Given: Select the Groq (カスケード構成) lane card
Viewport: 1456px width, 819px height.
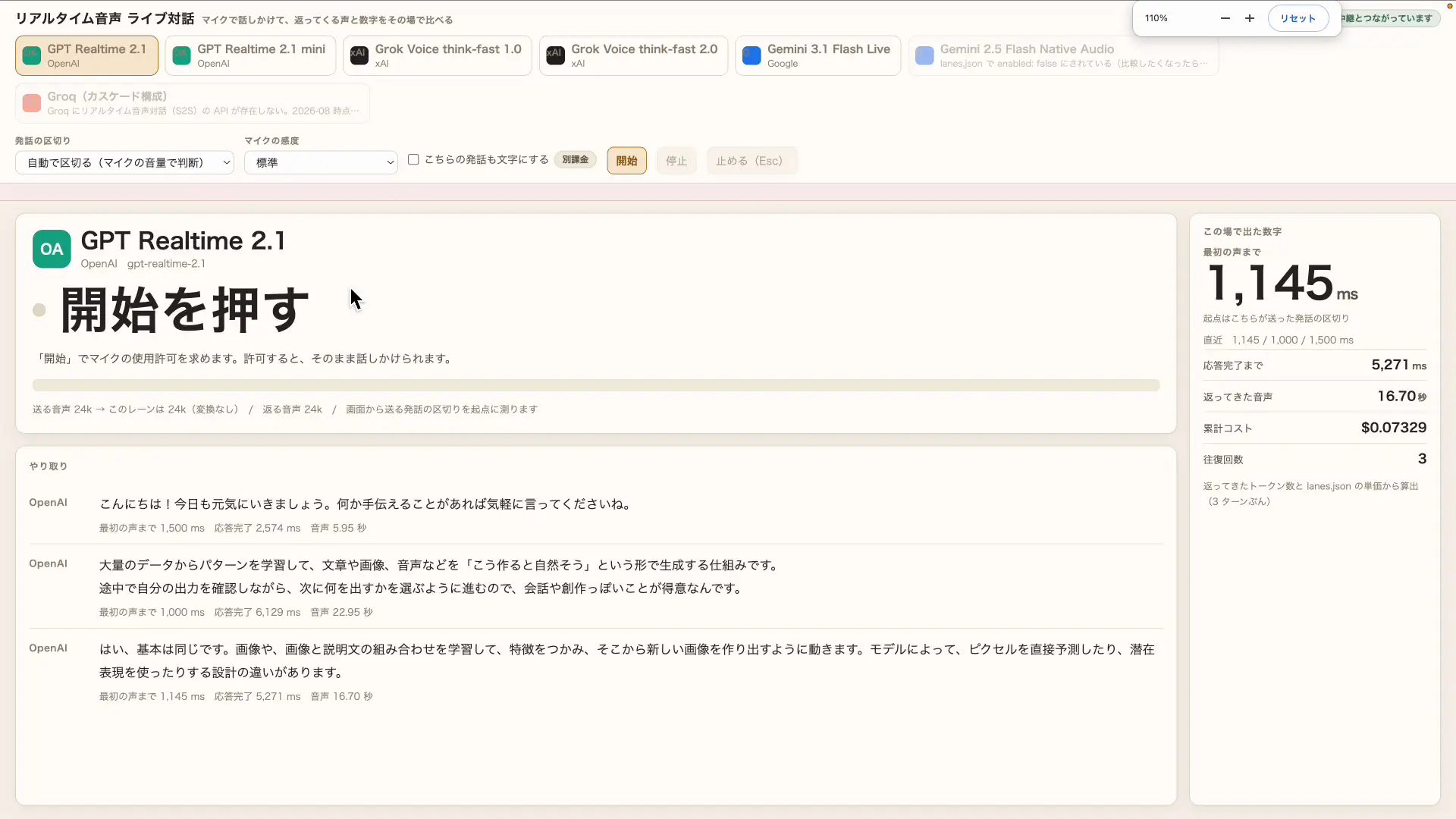Looking at the screenshot, I should click(x=193, y=103).
